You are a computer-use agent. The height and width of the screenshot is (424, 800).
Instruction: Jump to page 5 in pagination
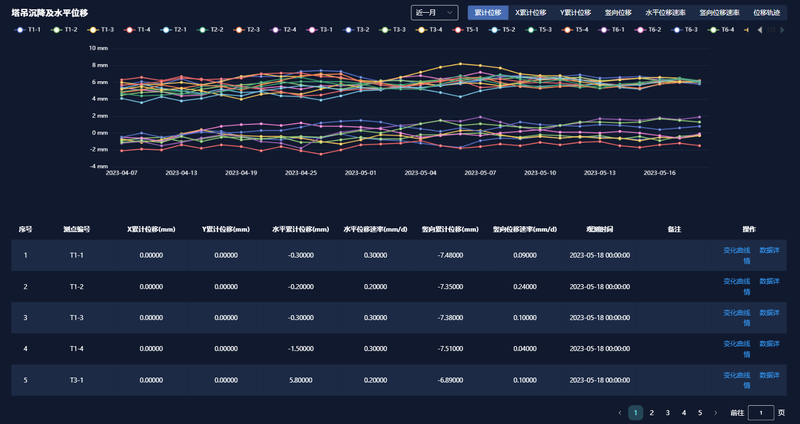(x=700, y=412)
